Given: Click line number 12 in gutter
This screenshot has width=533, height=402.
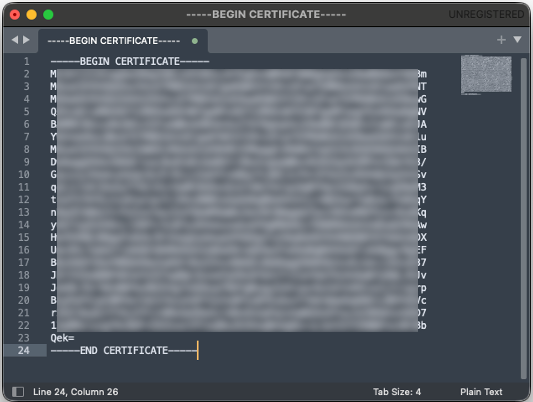Looking at the screenshot, I should click(x=24, y=199).
